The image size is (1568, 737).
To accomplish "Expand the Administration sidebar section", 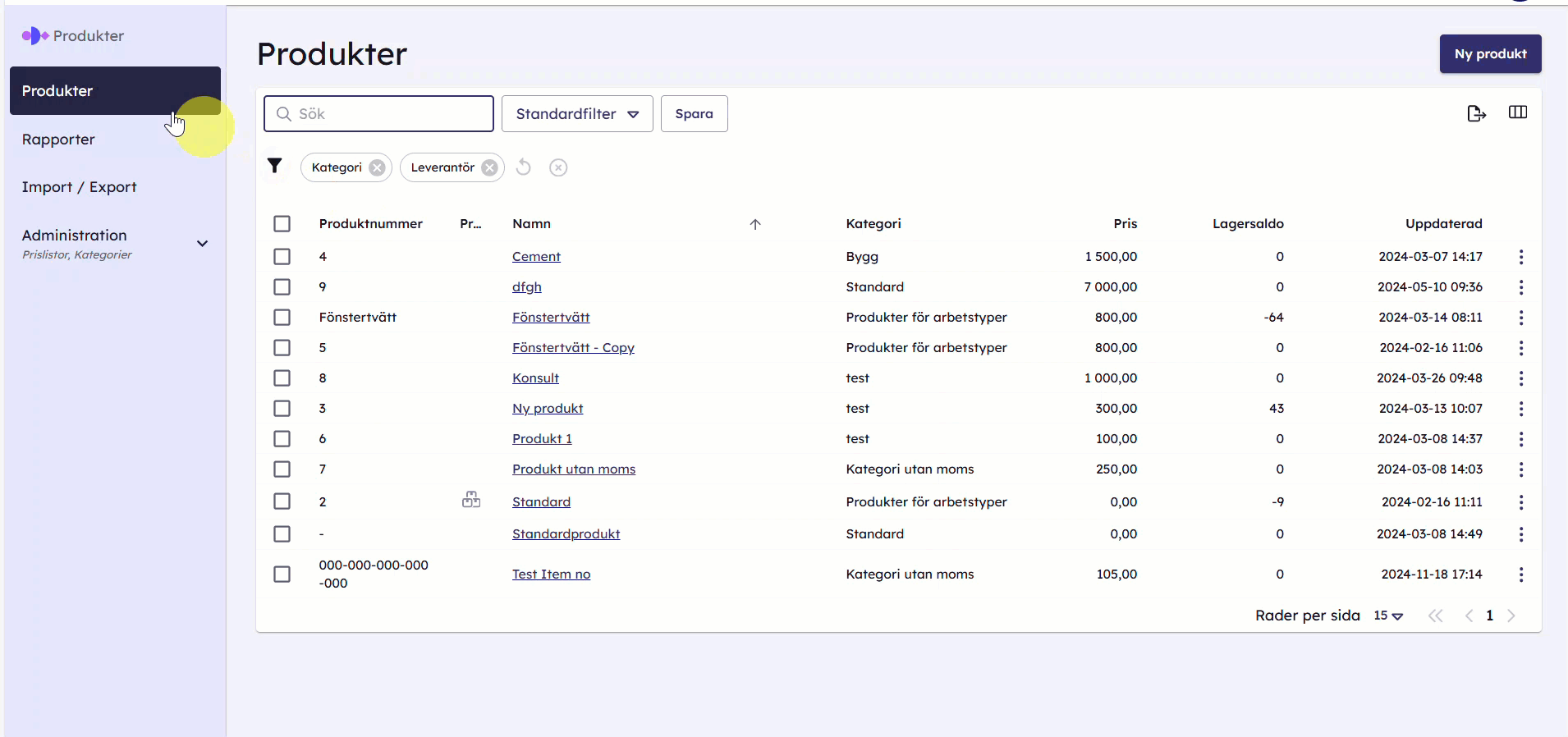I will [202, 244].
